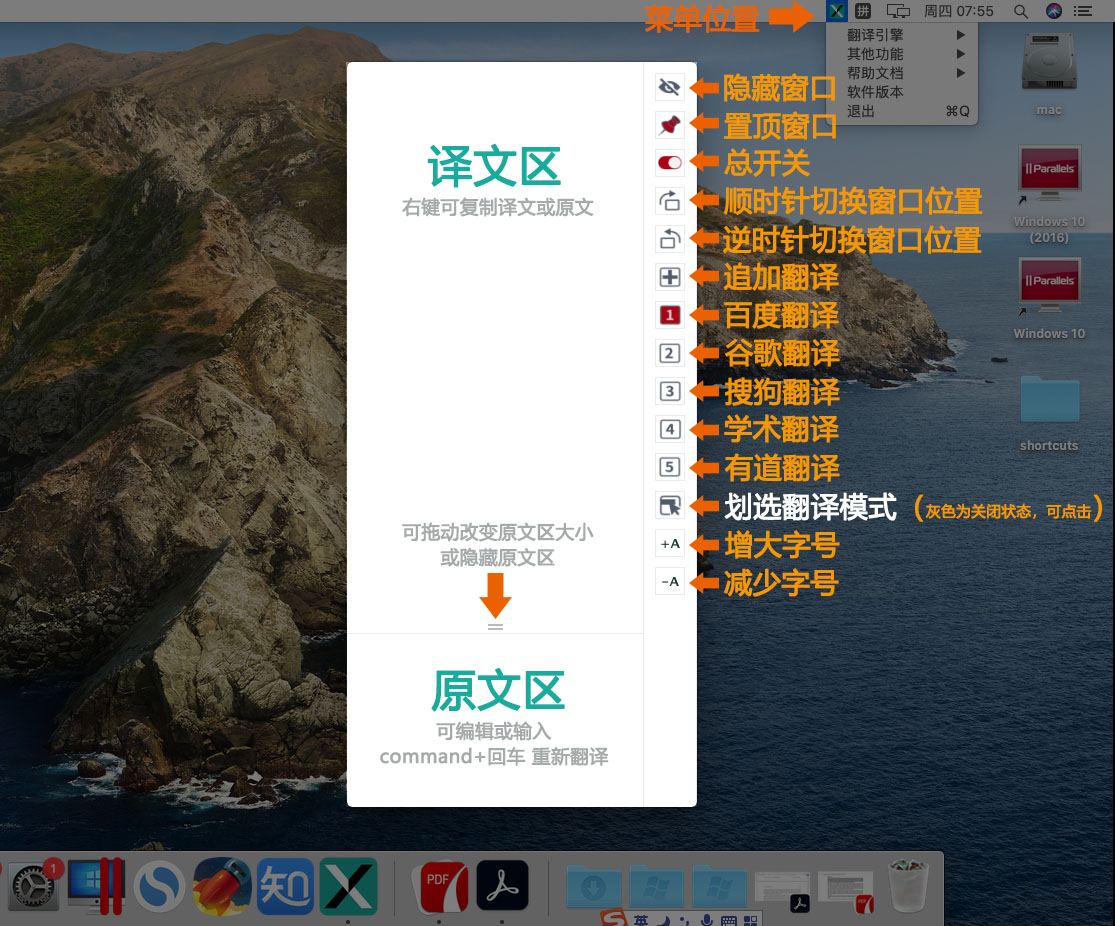Open Notification Center list icon

[1083, 11]
